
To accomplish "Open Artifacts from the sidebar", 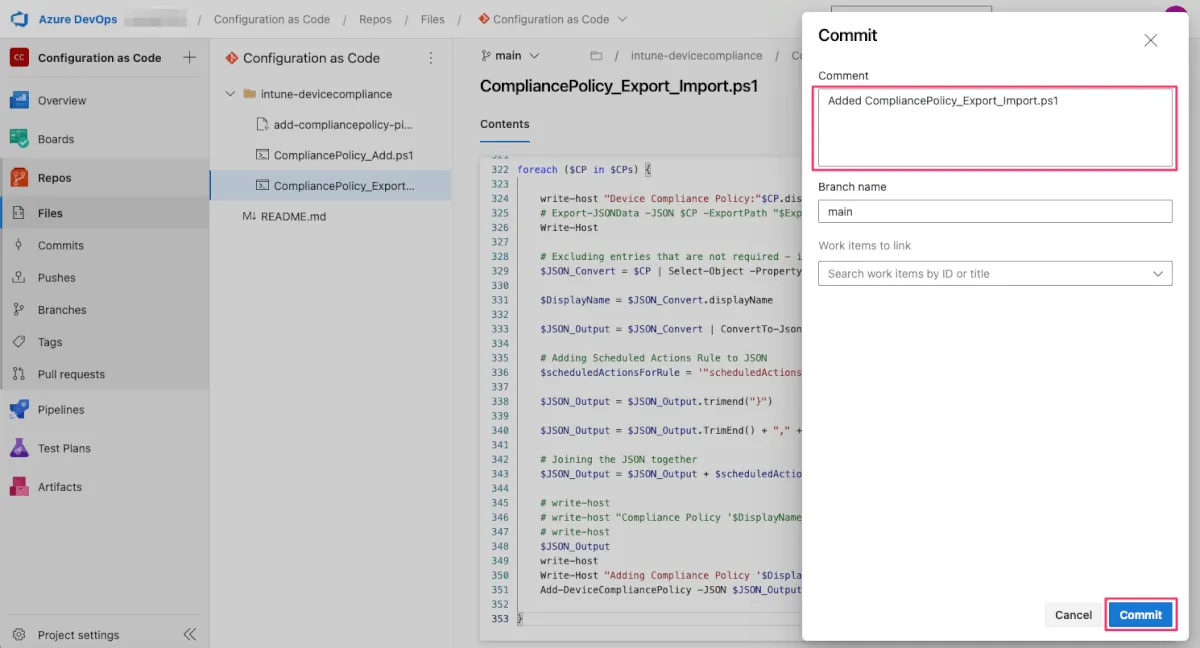I will 59,487.
